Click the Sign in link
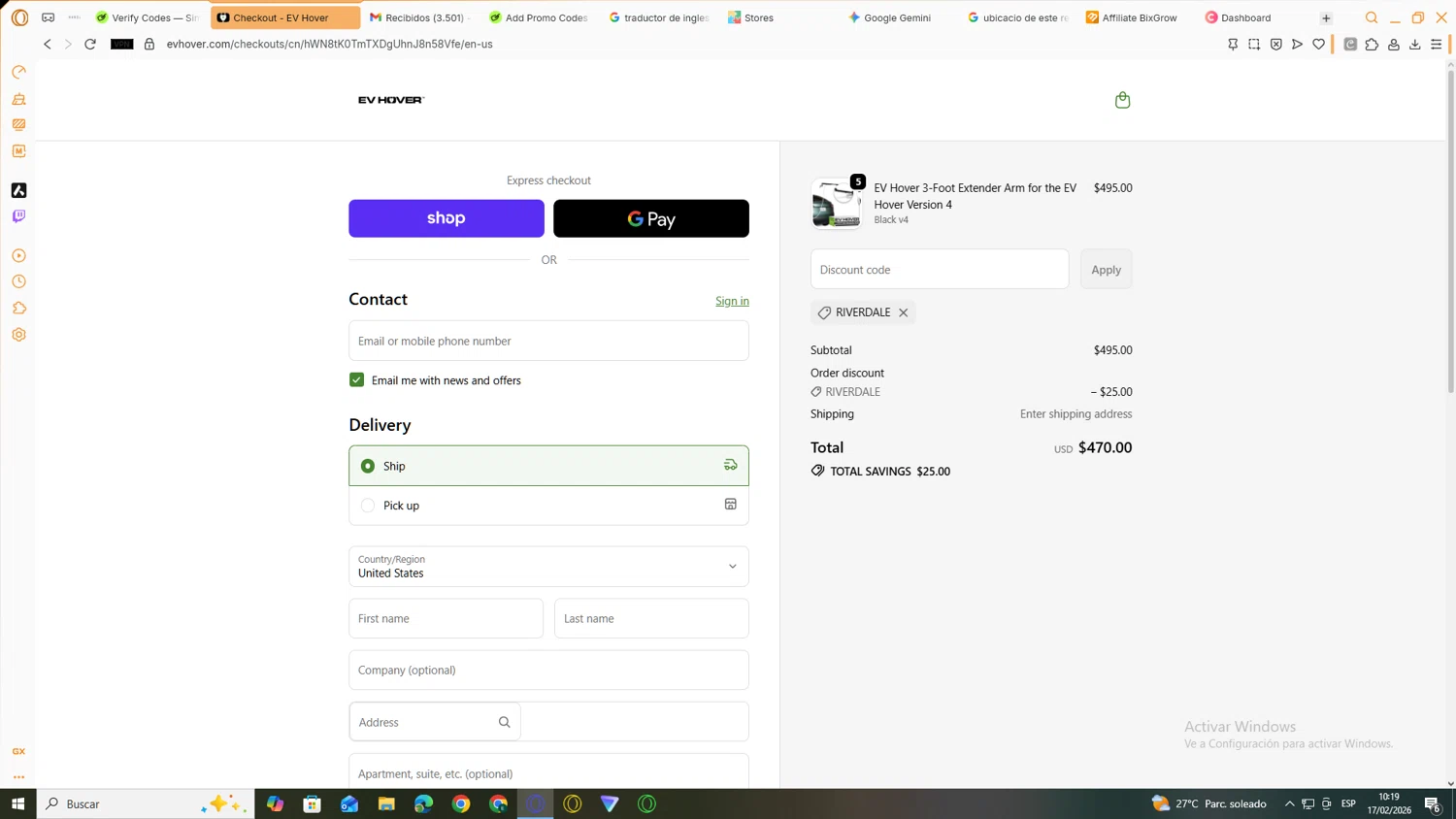This screenshot has width=1456, height=819. point(732,301)
